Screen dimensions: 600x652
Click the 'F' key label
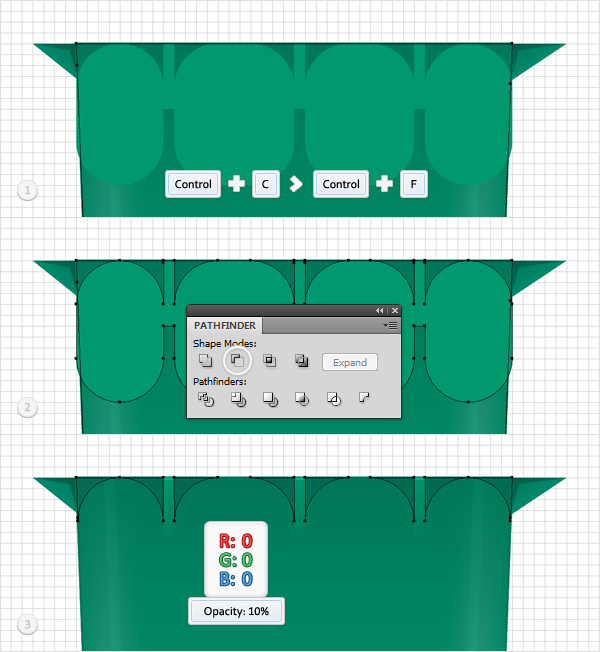pos(414,184)
